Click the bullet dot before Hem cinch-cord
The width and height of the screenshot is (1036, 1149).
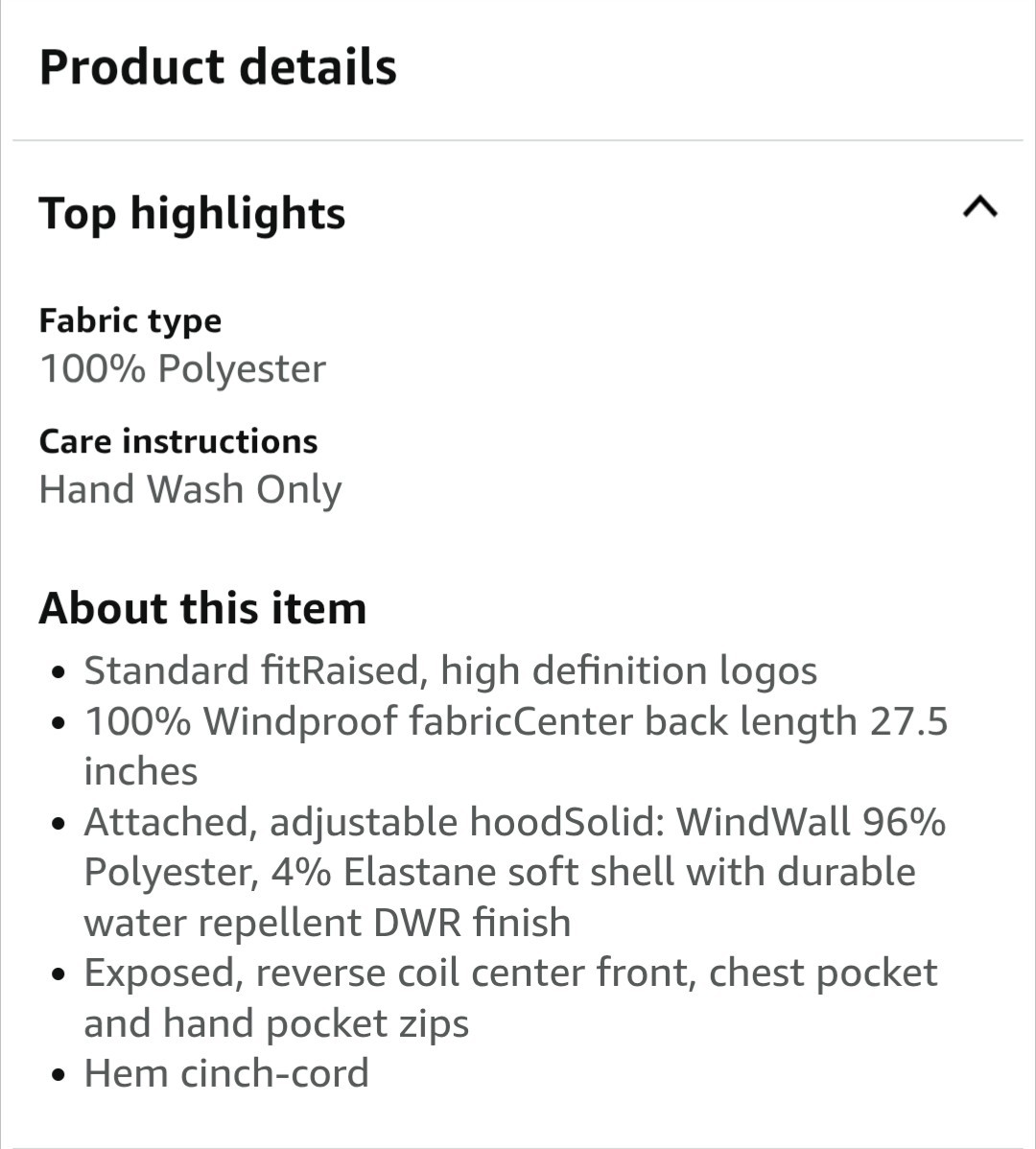coord(59,1075)
